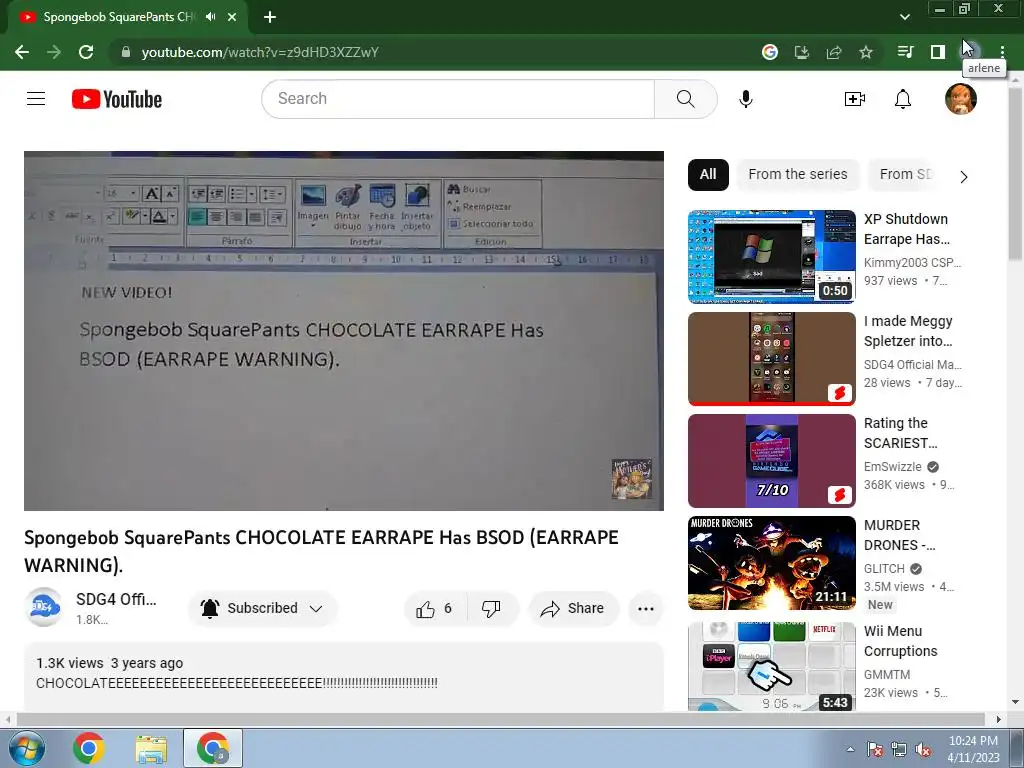Click the XP Shutdown video thumbnail

(771, 257)
